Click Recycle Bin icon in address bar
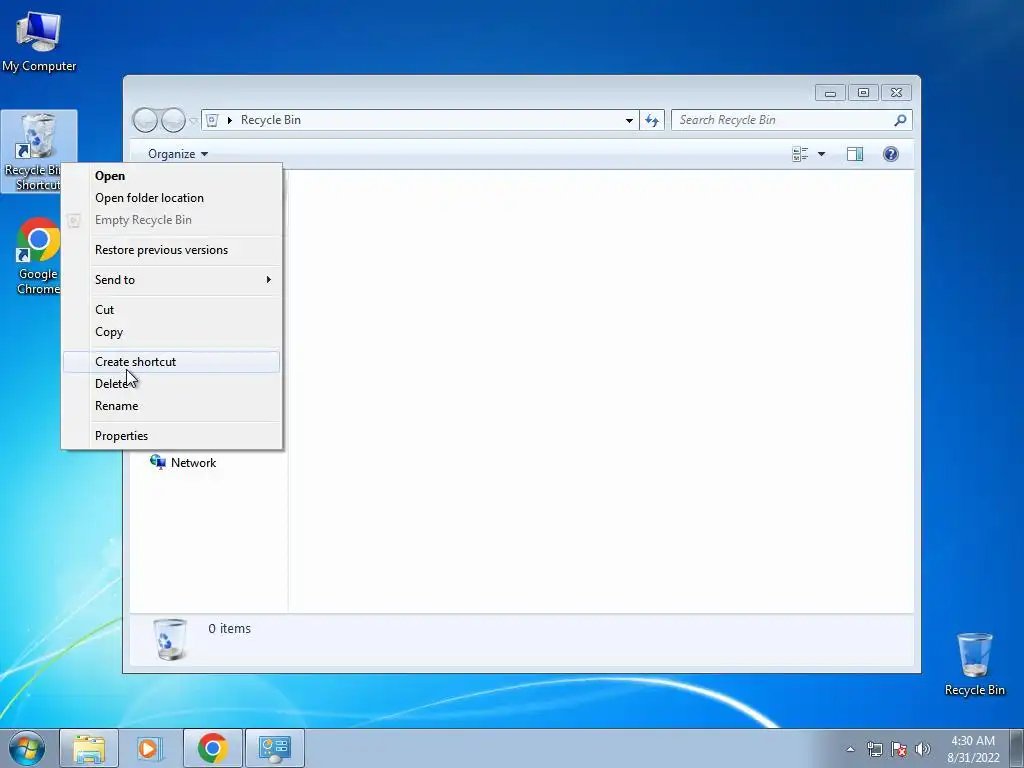Image resolution: width=1024 pixels, height=768 pixels. [212, 120]
